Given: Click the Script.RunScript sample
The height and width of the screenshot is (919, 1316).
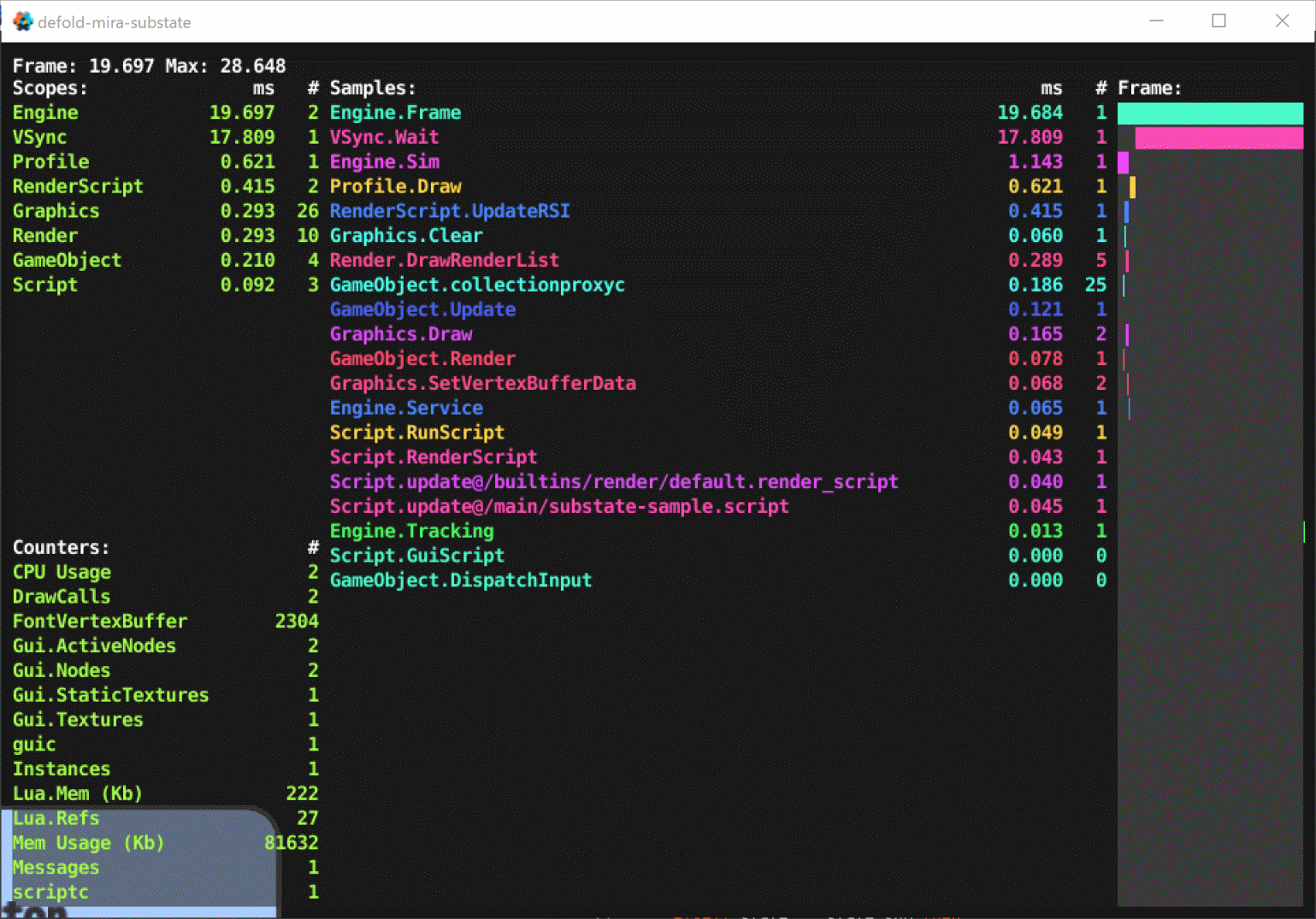Looking at the screenshot, I should [416, 433].
